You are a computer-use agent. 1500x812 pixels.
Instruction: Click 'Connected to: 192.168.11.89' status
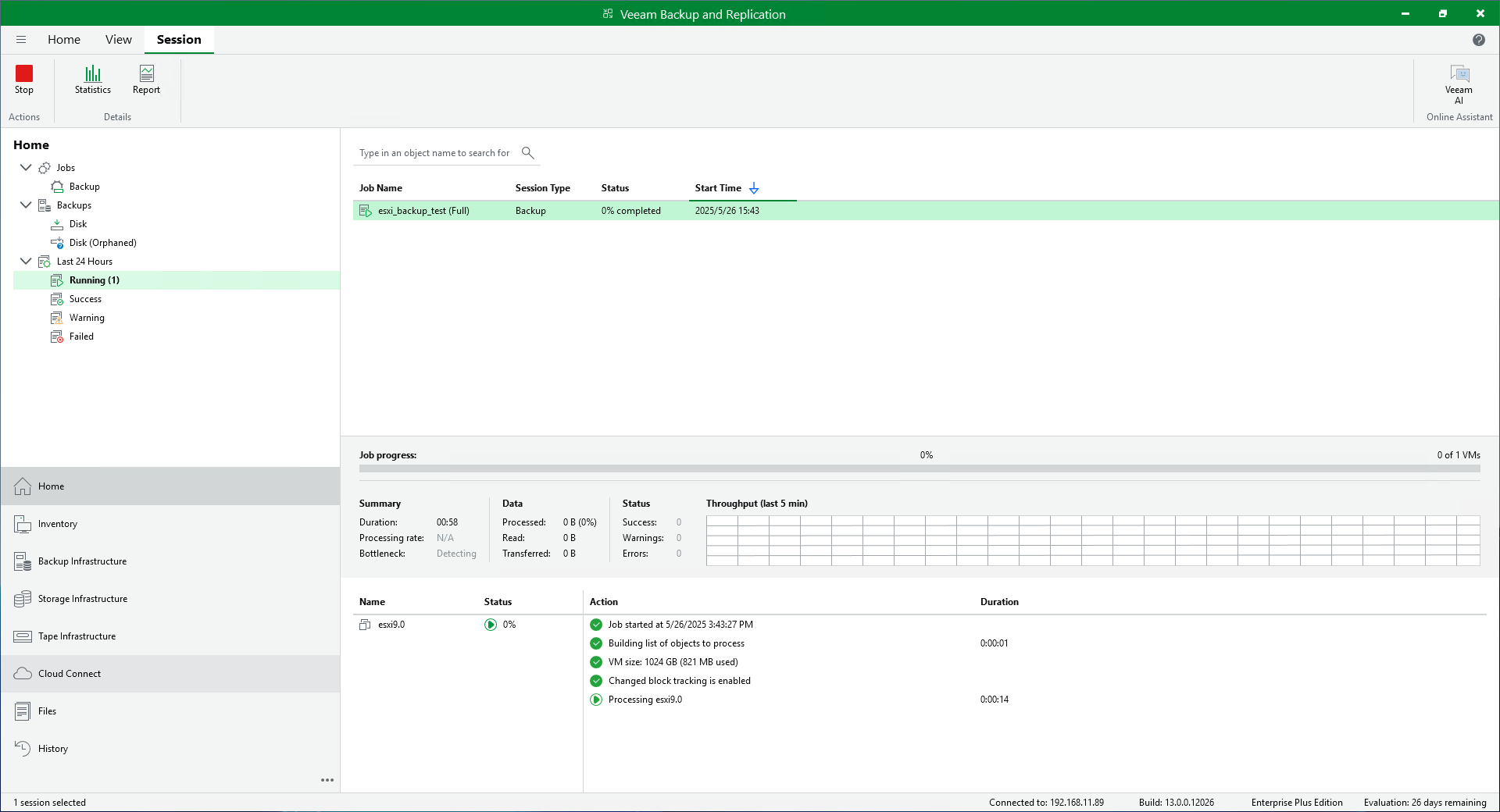point(1046,803)
